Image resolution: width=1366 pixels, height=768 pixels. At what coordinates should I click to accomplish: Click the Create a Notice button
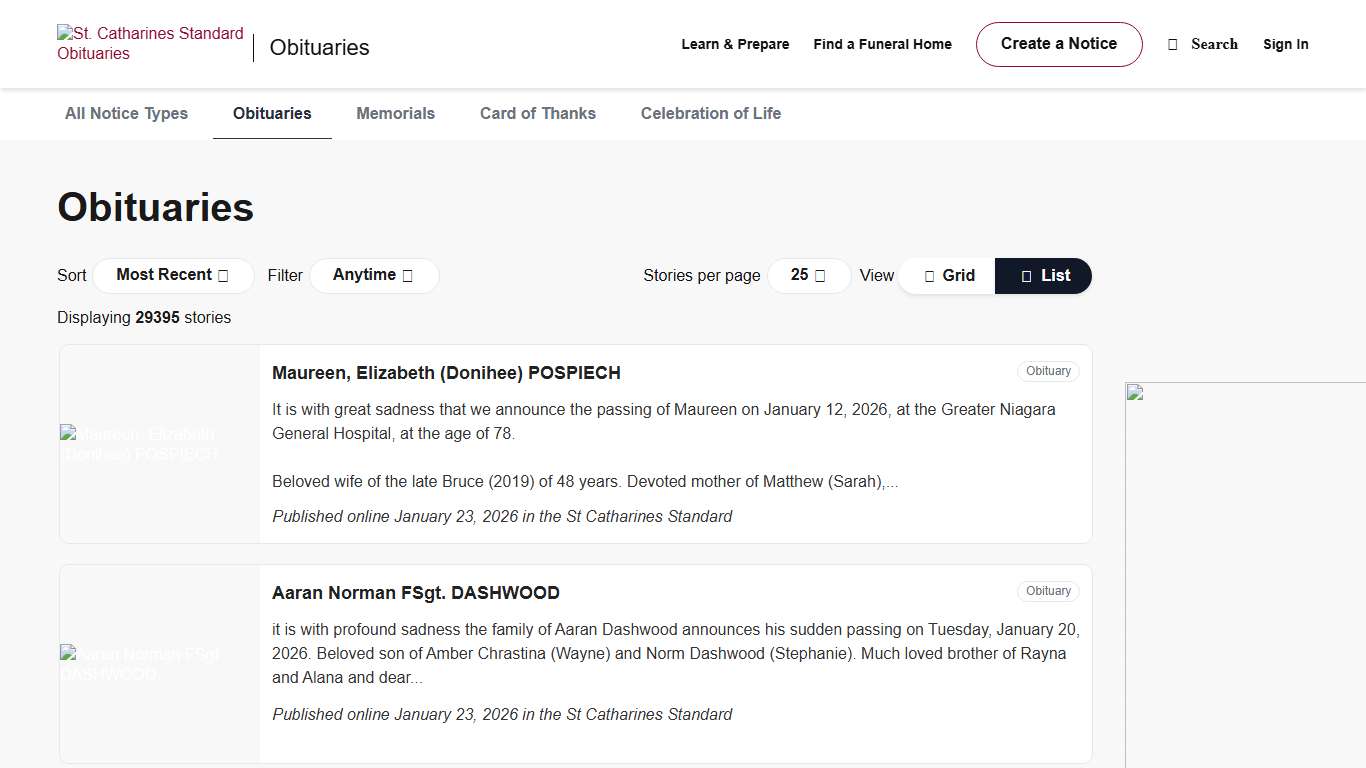1059,44
